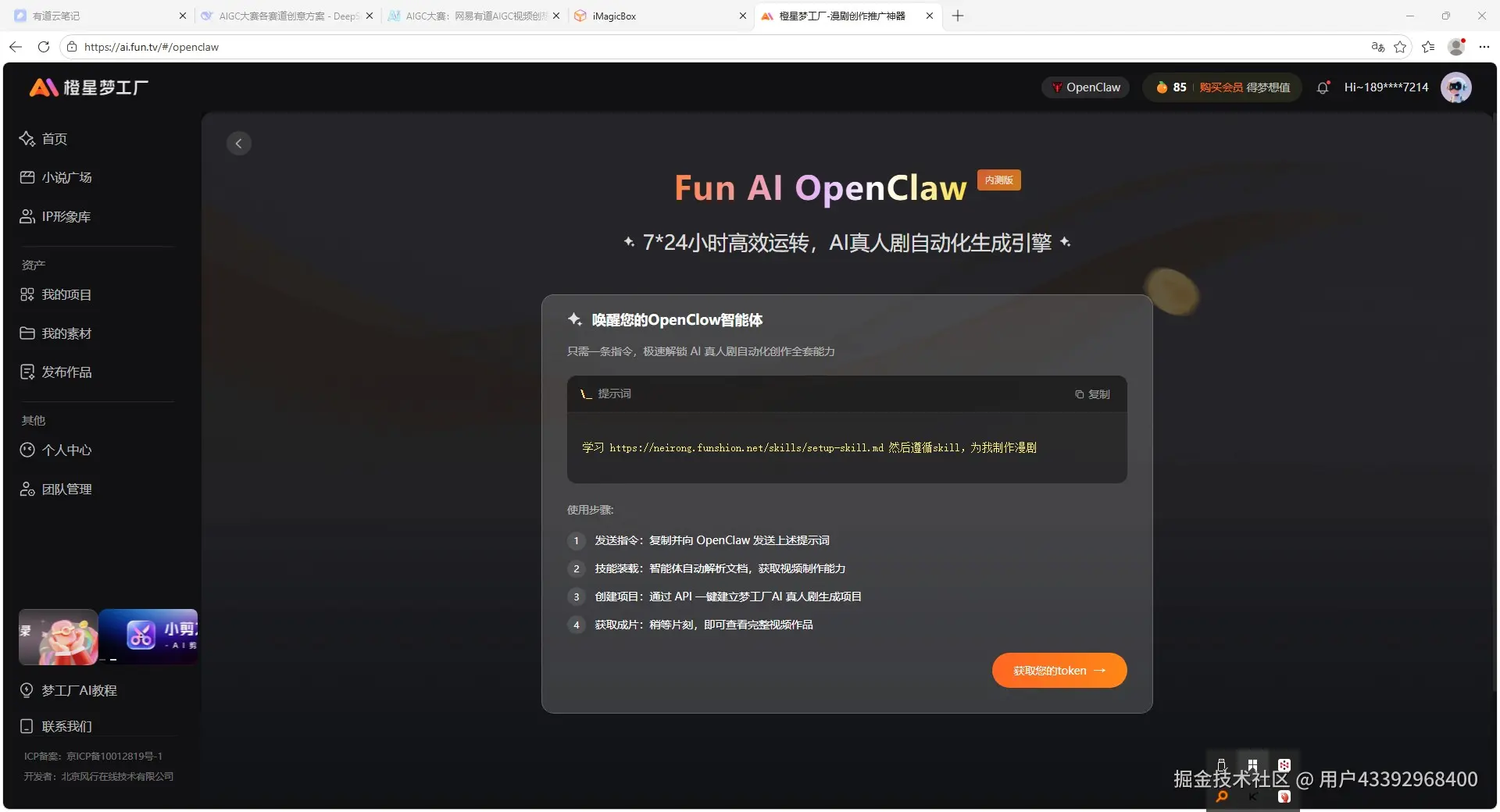The height and width of the screenshot is (812, 1500).
Task: Open 团队管理 in the sidebar
Action: [55, 489]
